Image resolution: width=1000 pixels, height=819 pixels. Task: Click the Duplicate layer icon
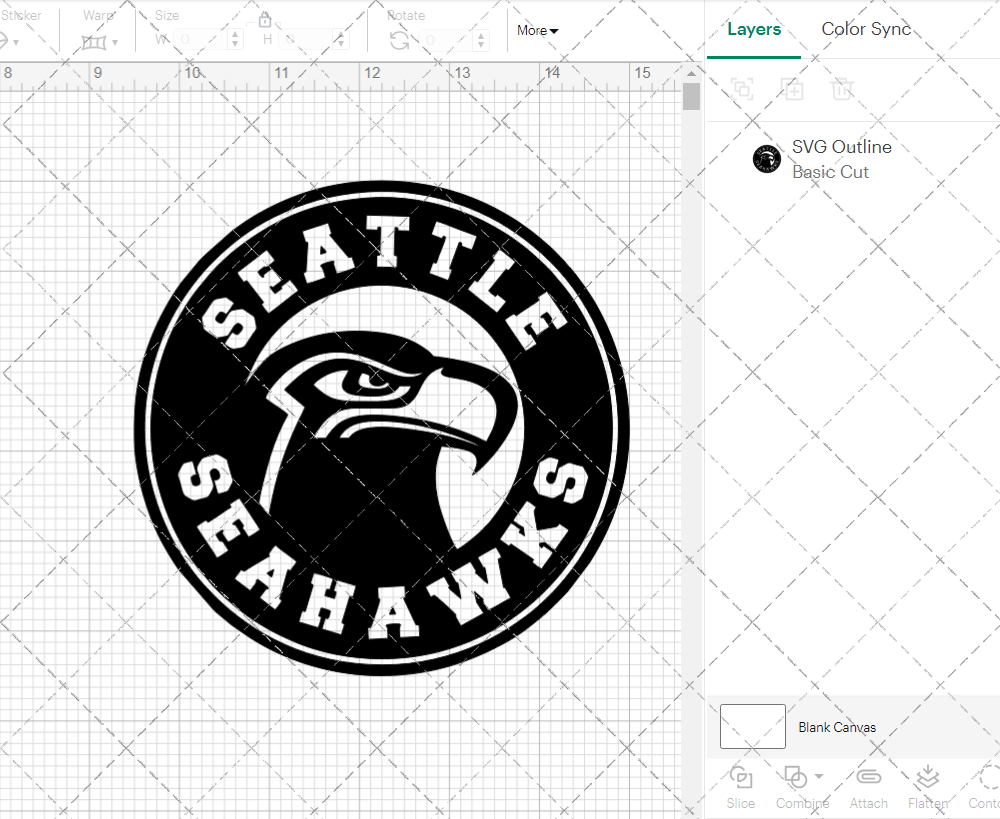pos(792,89)
